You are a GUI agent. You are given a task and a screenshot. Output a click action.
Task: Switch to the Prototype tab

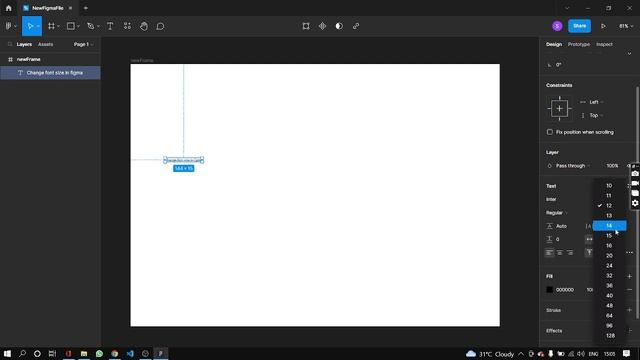pos(579,44)
